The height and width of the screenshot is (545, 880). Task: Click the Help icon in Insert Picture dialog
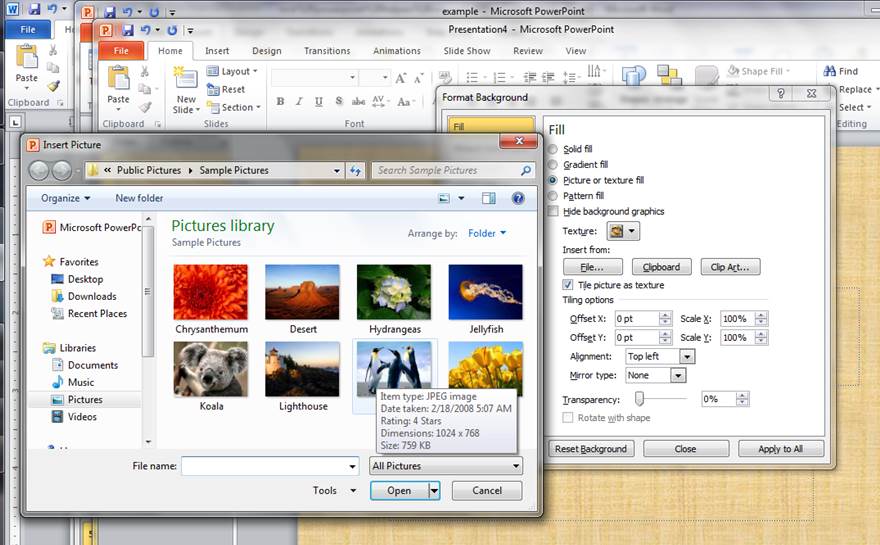pos(518,198)
